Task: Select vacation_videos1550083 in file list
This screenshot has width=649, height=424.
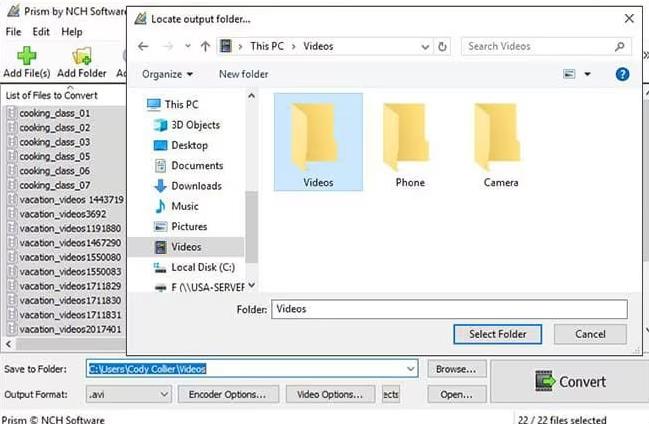Action: (x=70, y=272)
